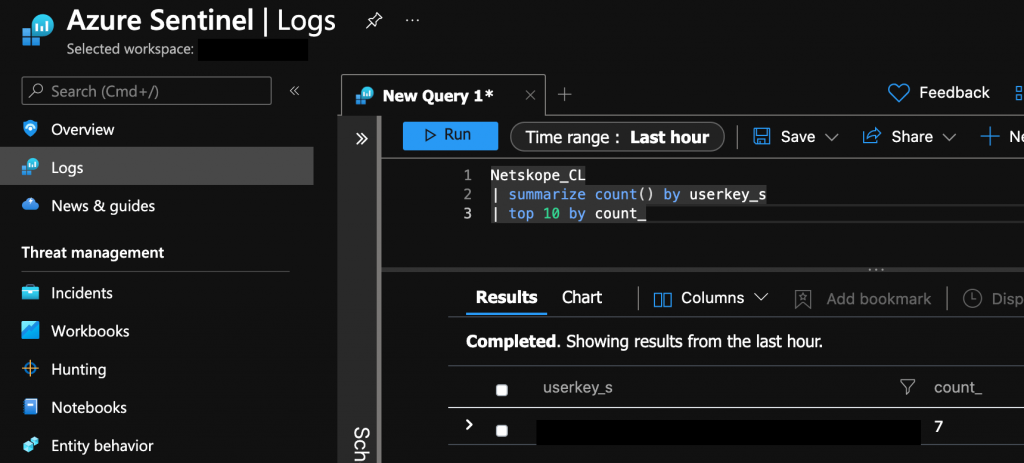Click the Feedback link
This screenshot has width=1024, height=463.
click(954, 93)
